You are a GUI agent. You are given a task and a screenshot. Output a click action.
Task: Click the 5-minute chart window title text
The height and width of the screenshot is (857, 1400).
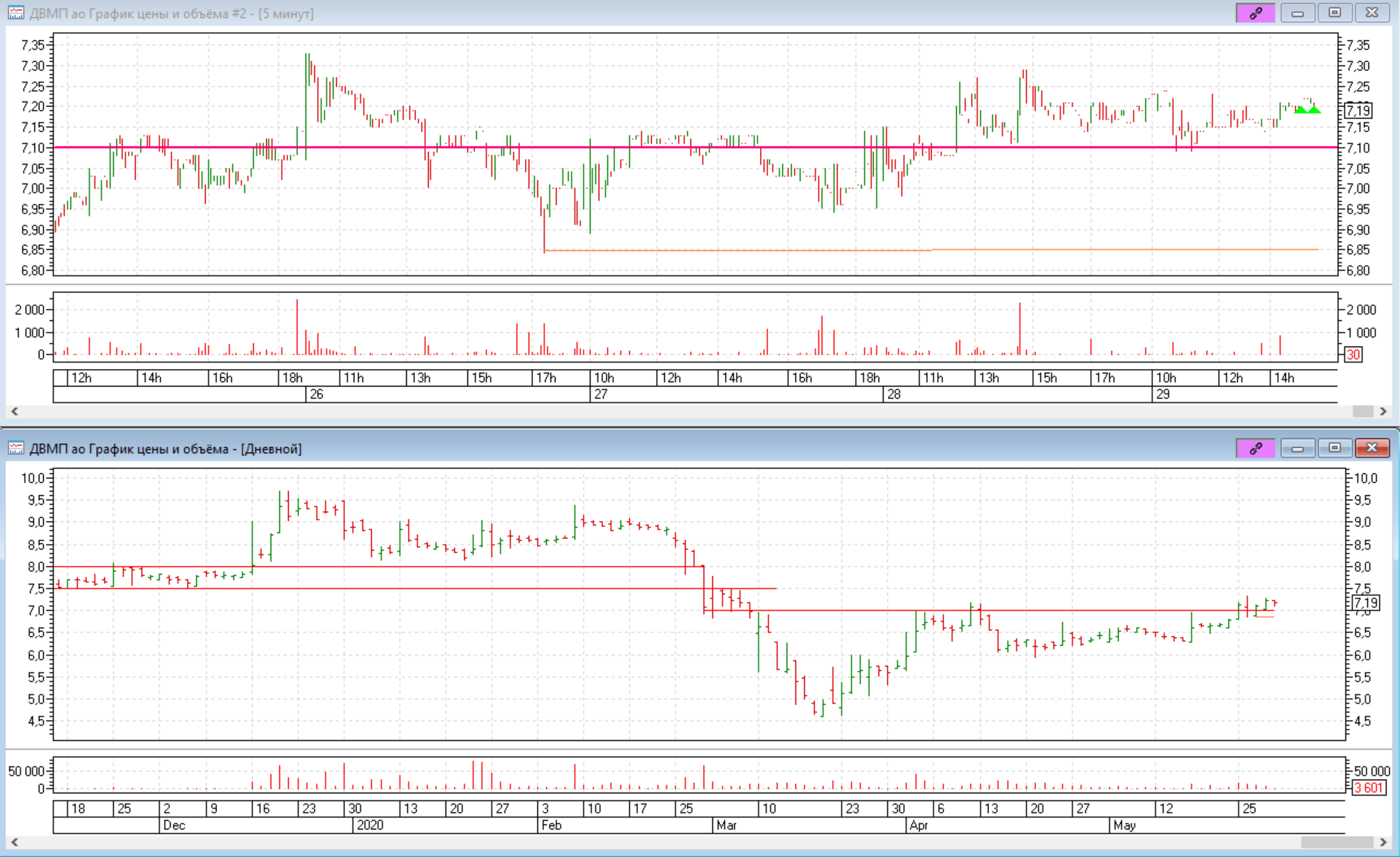[172, 14]
